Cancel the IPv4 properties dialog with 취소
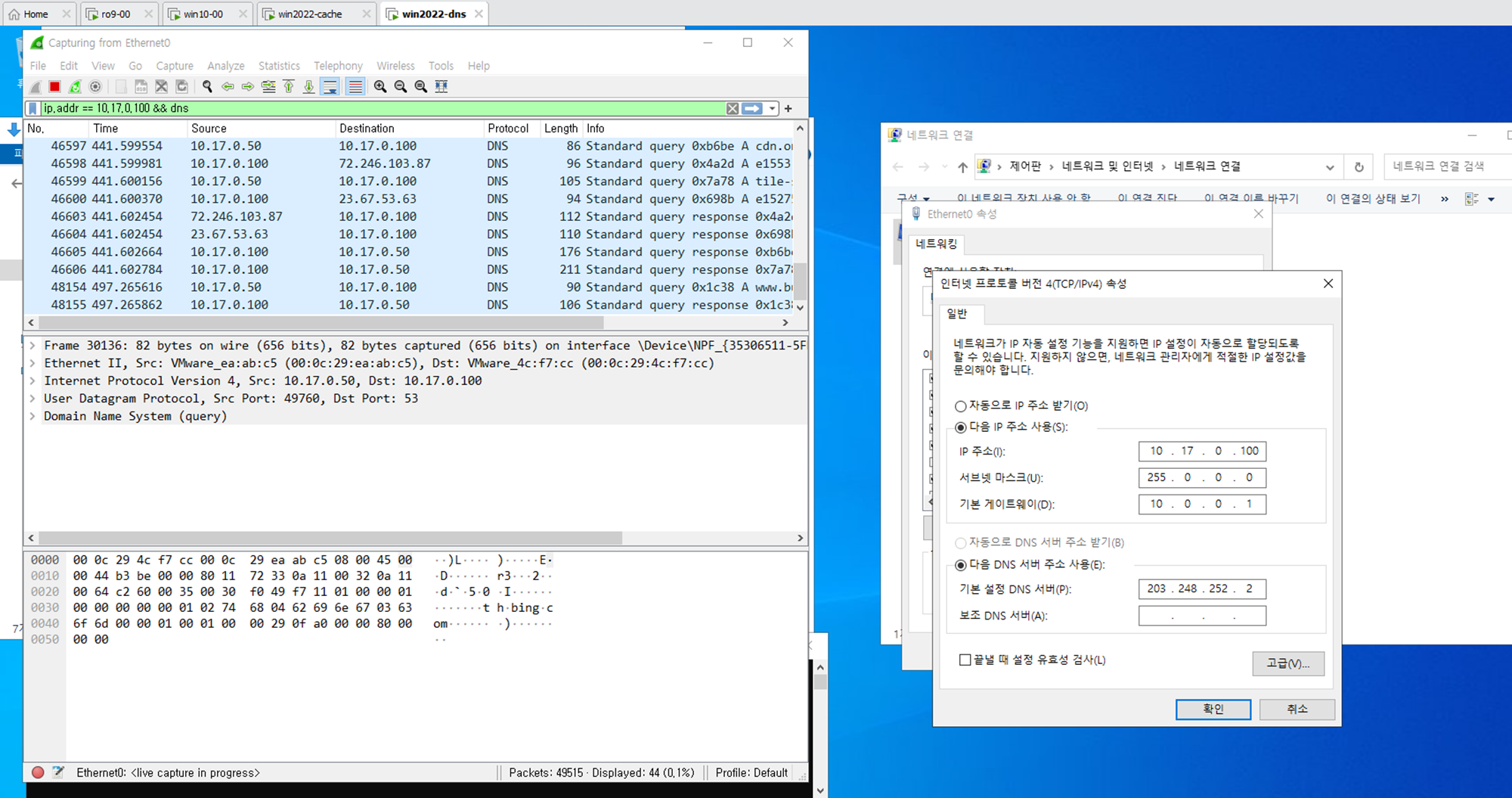 point(1297,710)
